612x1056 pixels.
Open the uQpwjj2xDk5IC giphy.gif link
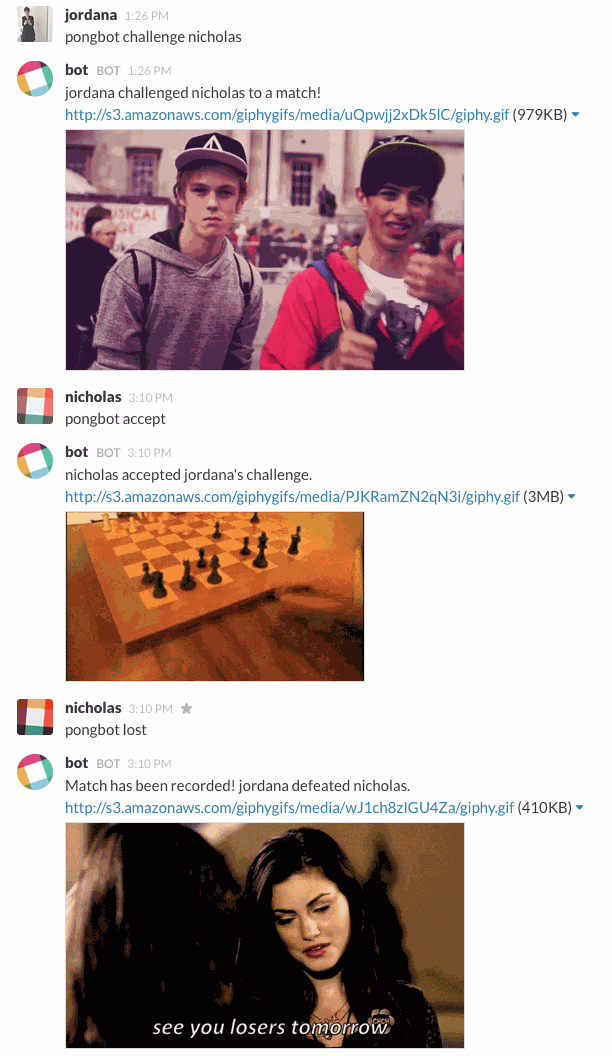[x=287, y=114]
